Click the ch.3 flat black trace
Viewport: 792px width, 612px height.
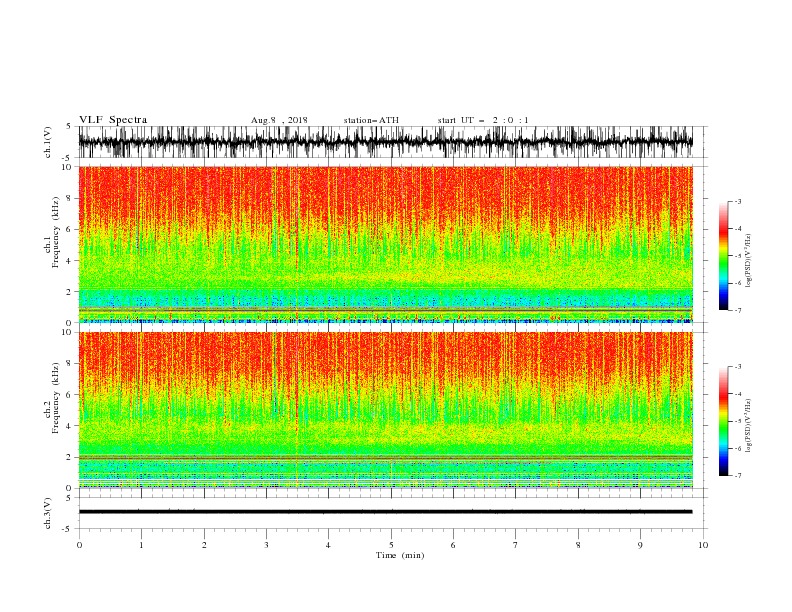pos(386,512)
